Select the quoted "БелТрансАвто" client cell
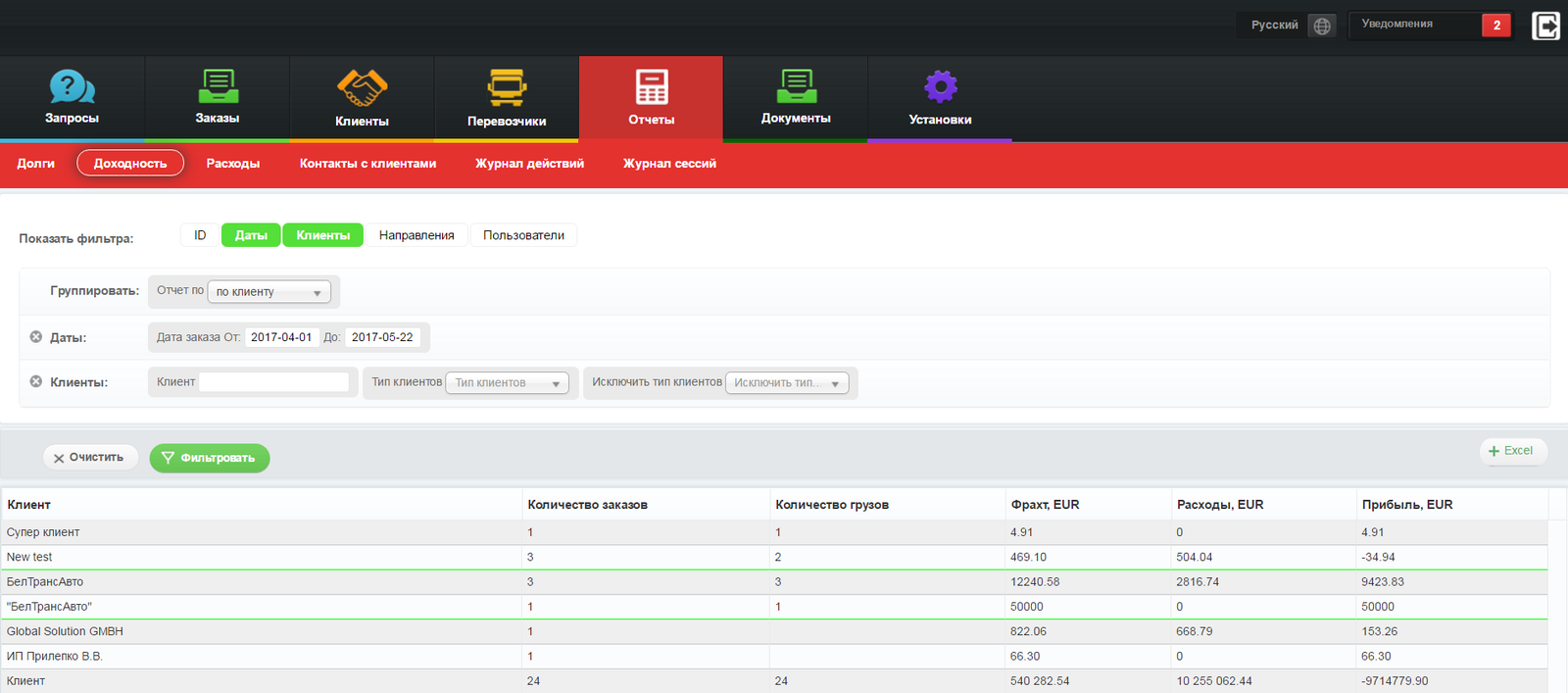Screen dimensions: 1568x693 pyautogui.click(x=49, y=607)
